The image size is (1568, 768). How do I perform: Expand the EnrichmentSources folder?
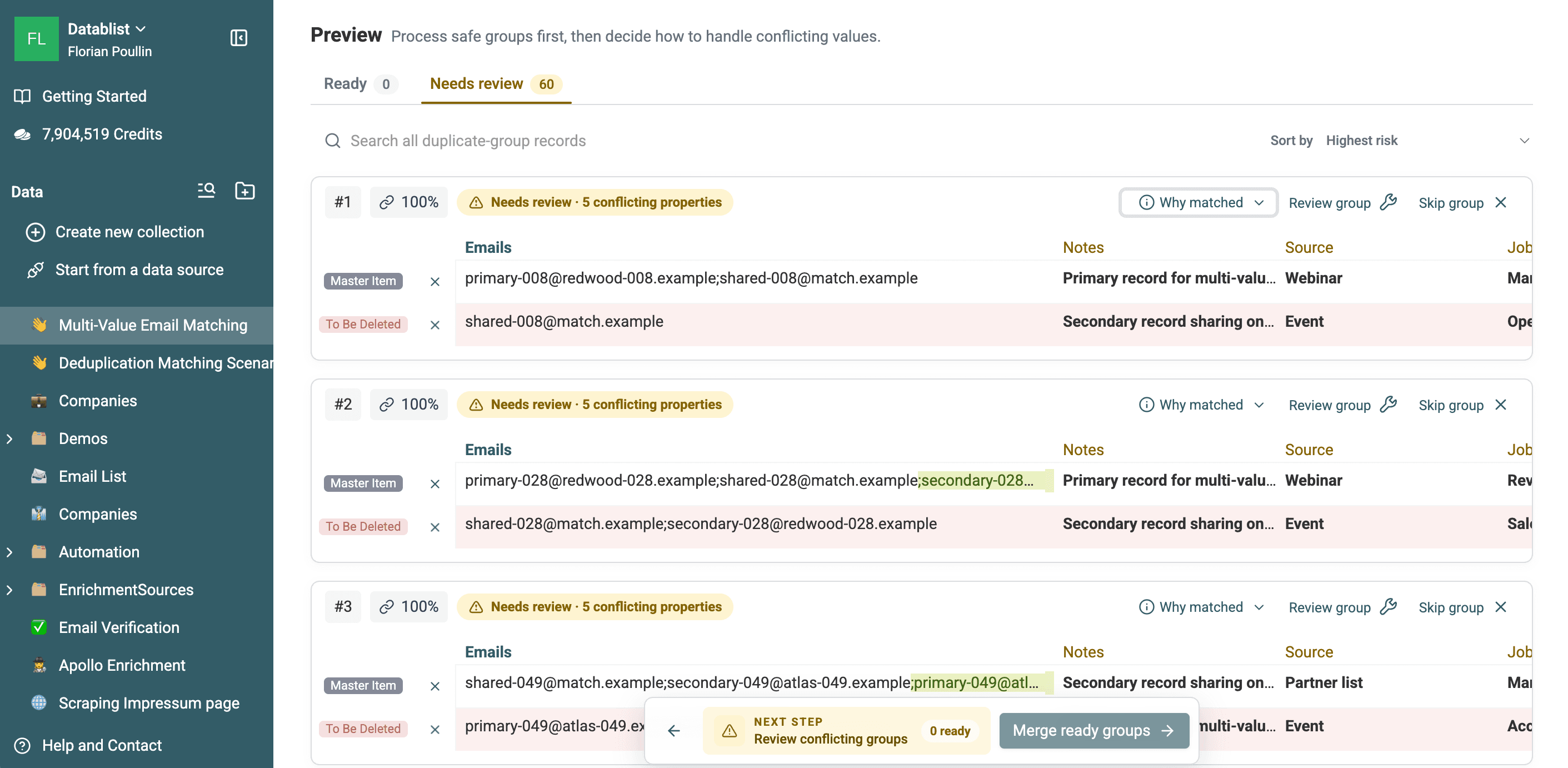10,590
